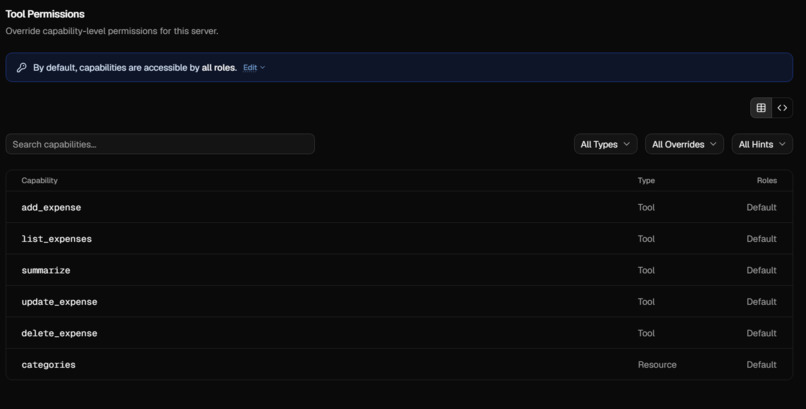
Task: Open the All Overrides filter dropdown
Action: [x=684, y=144]
